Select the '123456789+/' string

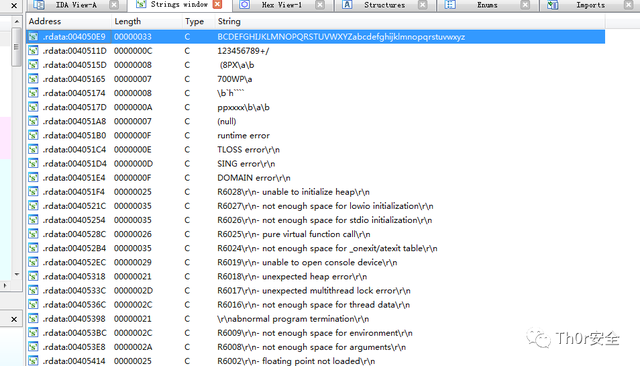[x=243, y=51]
